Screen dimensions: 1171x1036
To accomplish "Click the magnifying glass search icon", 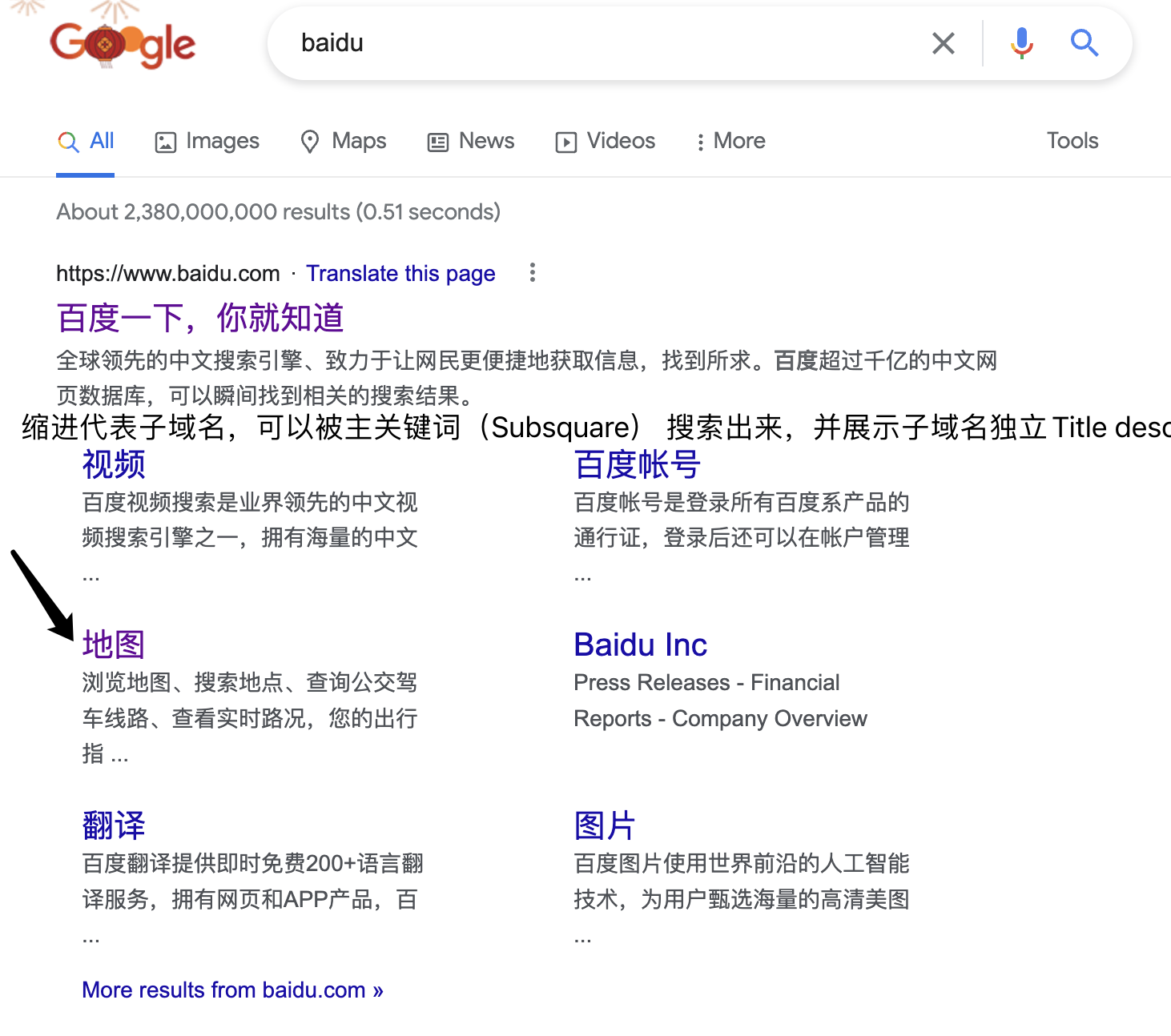I will click(x=1084, y=43).
